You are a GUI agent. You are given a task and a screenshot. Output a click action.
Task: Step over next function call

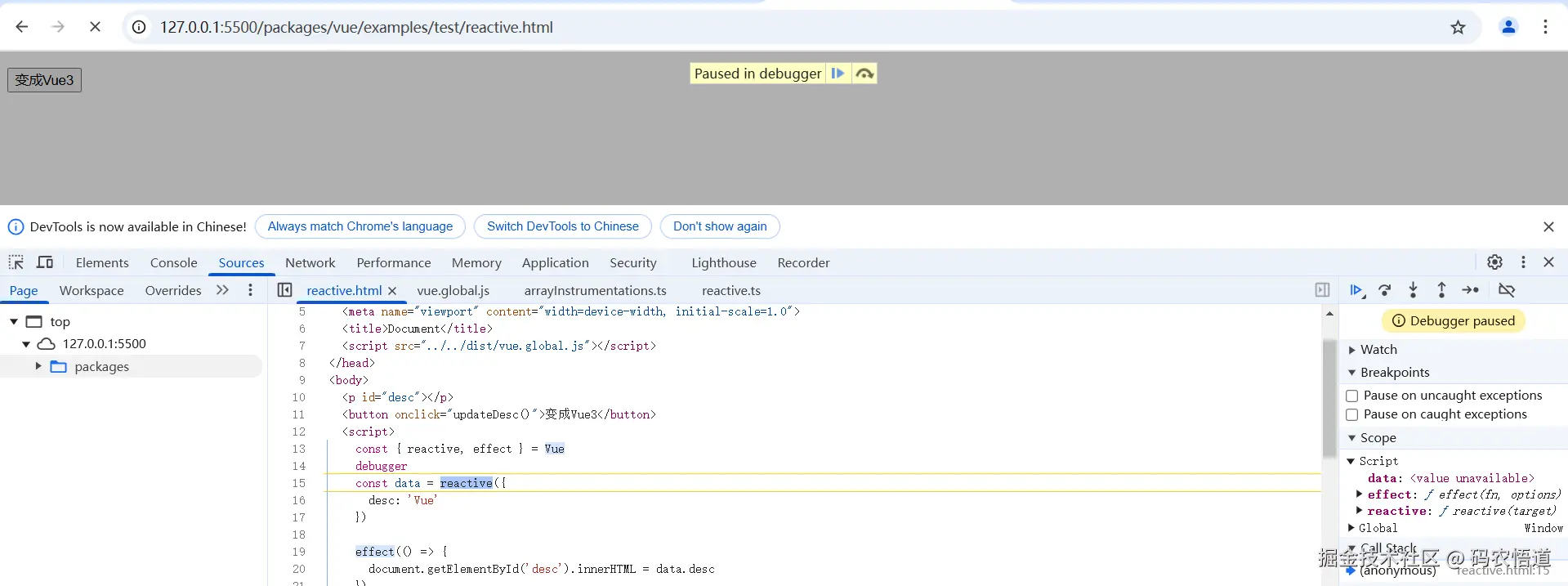pos(1385,290)
